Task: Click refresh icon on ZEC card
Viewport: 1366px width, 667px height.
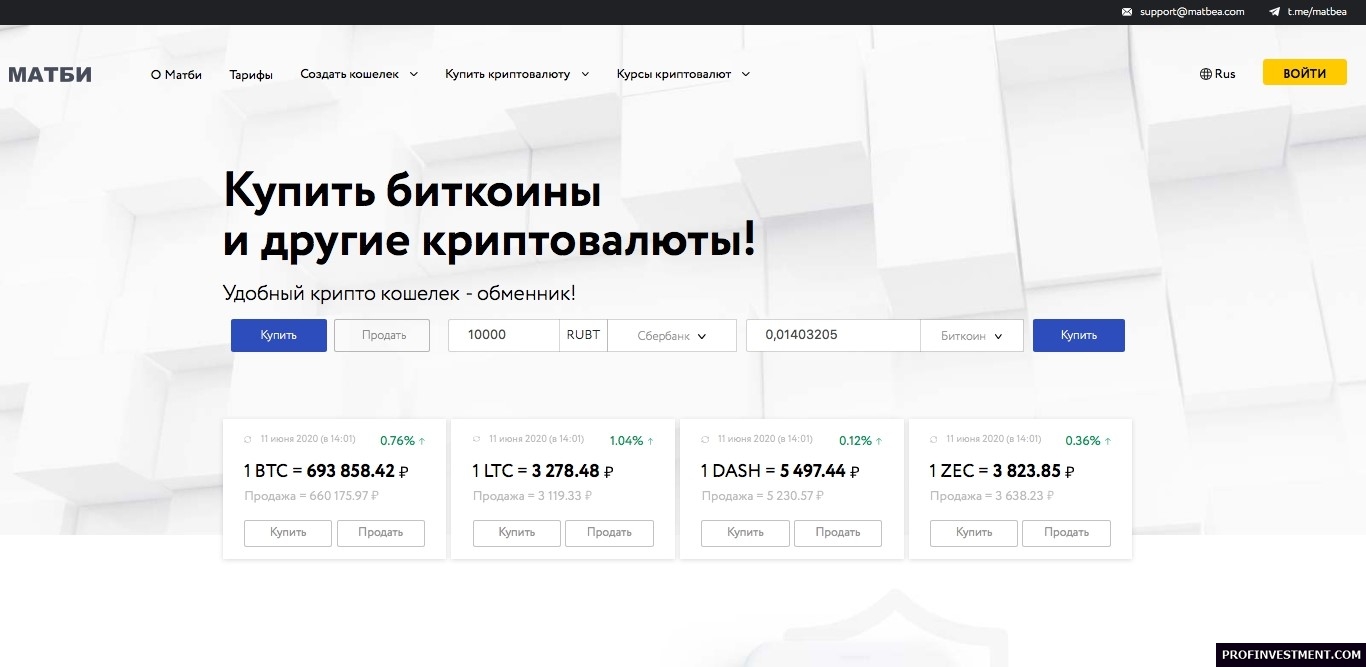Action: [x=934, y=439]
